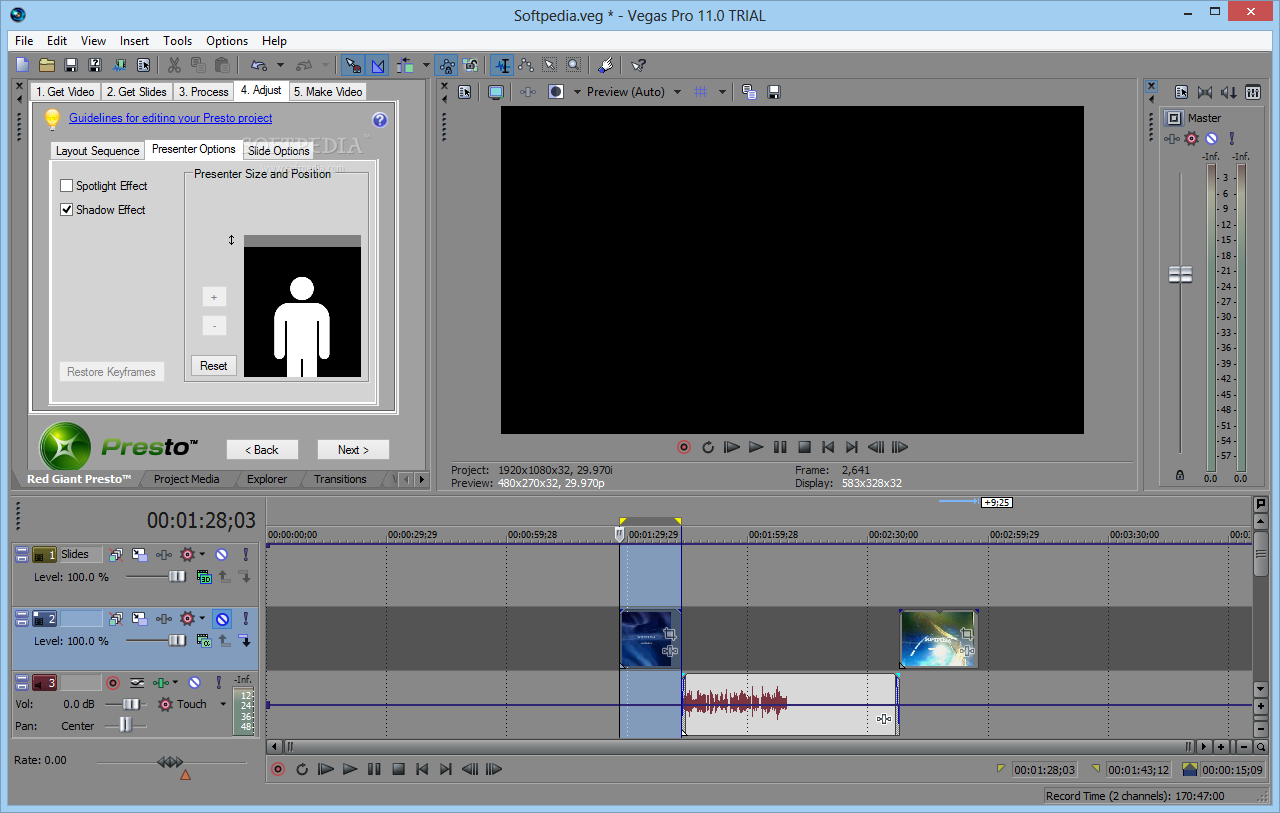
Task: Open the Insert menu
Action: click(134, 41)
